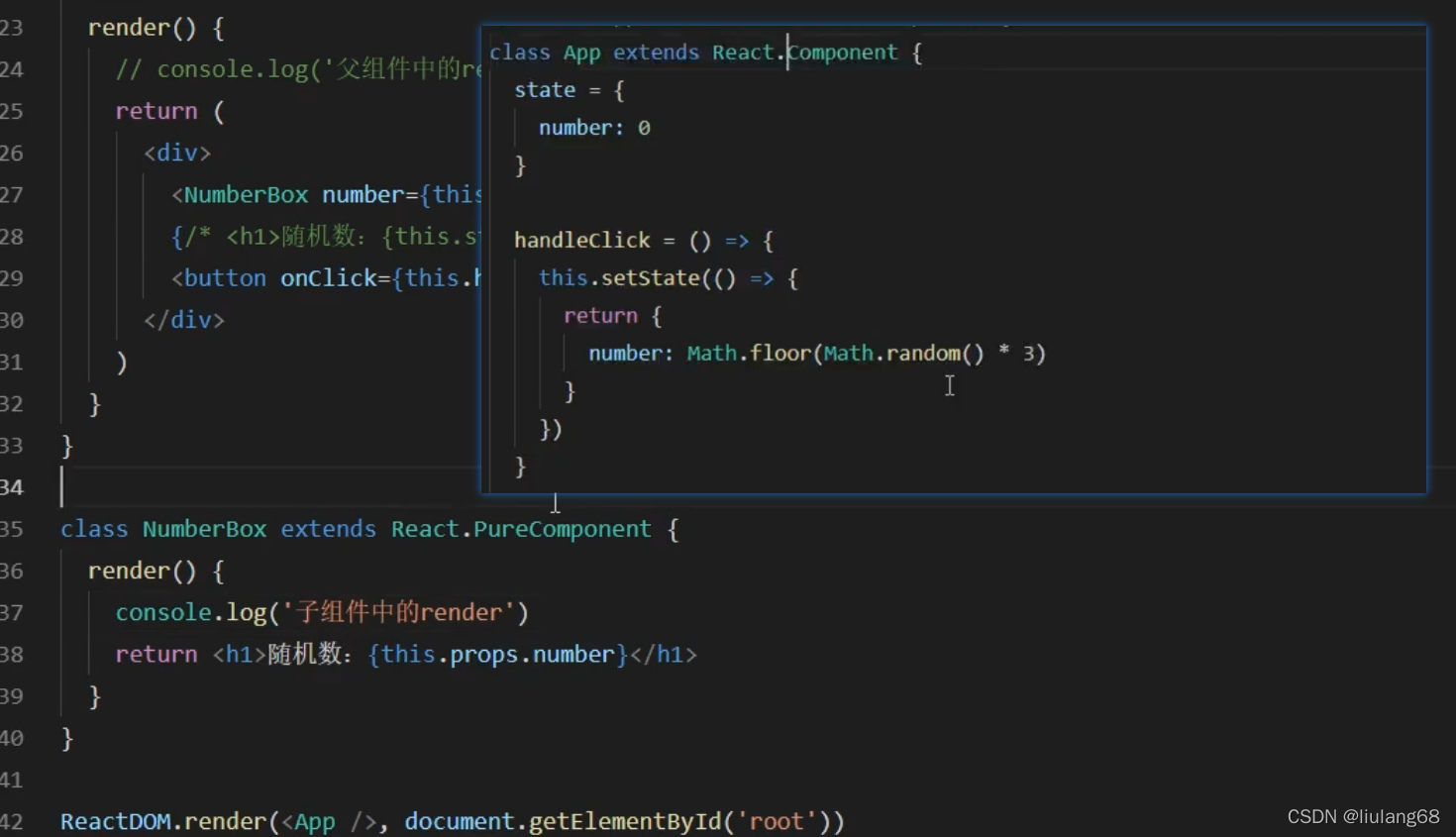Screen dimensions: 1456x837
Task: Click '<NumberBox' tag on line 27
Action: (x=240, y=195)
